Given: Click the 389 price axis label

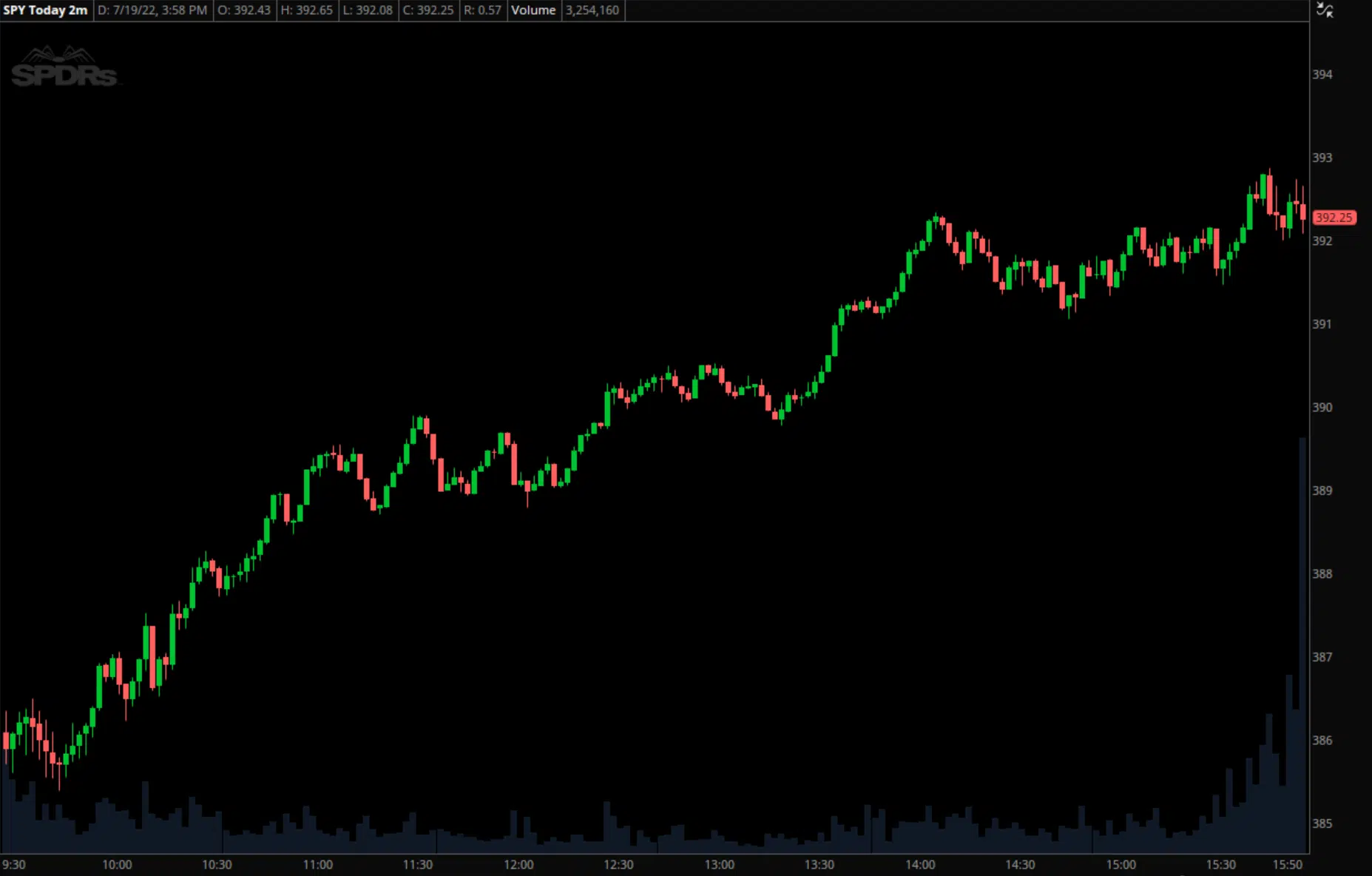Looking at the screenshot, I should pyautogui.click(x=1322, y=491).
